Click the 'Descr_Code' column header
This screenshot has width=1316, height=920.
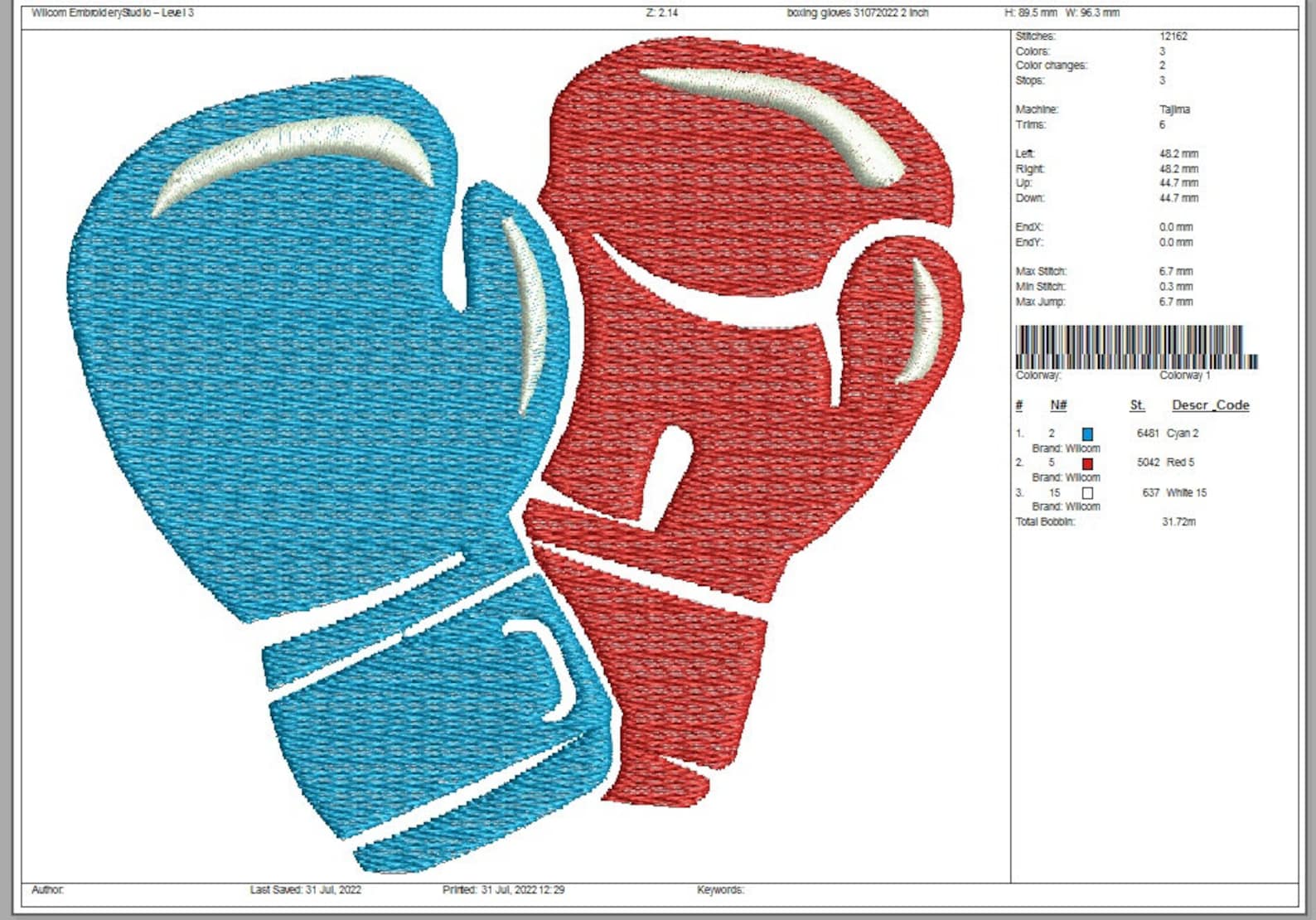coord(1211,405)
